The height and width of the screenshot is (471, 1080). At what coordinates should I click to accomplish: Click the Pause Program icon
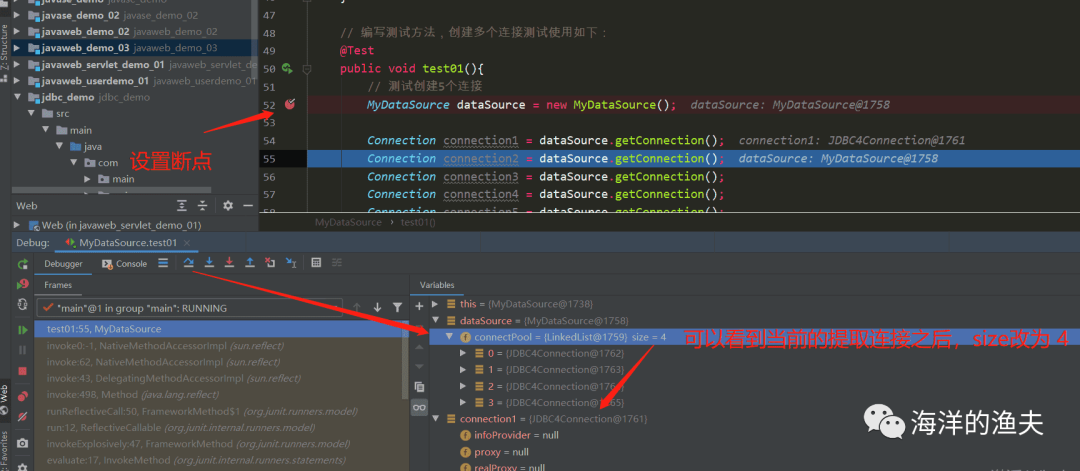[23, 350]
